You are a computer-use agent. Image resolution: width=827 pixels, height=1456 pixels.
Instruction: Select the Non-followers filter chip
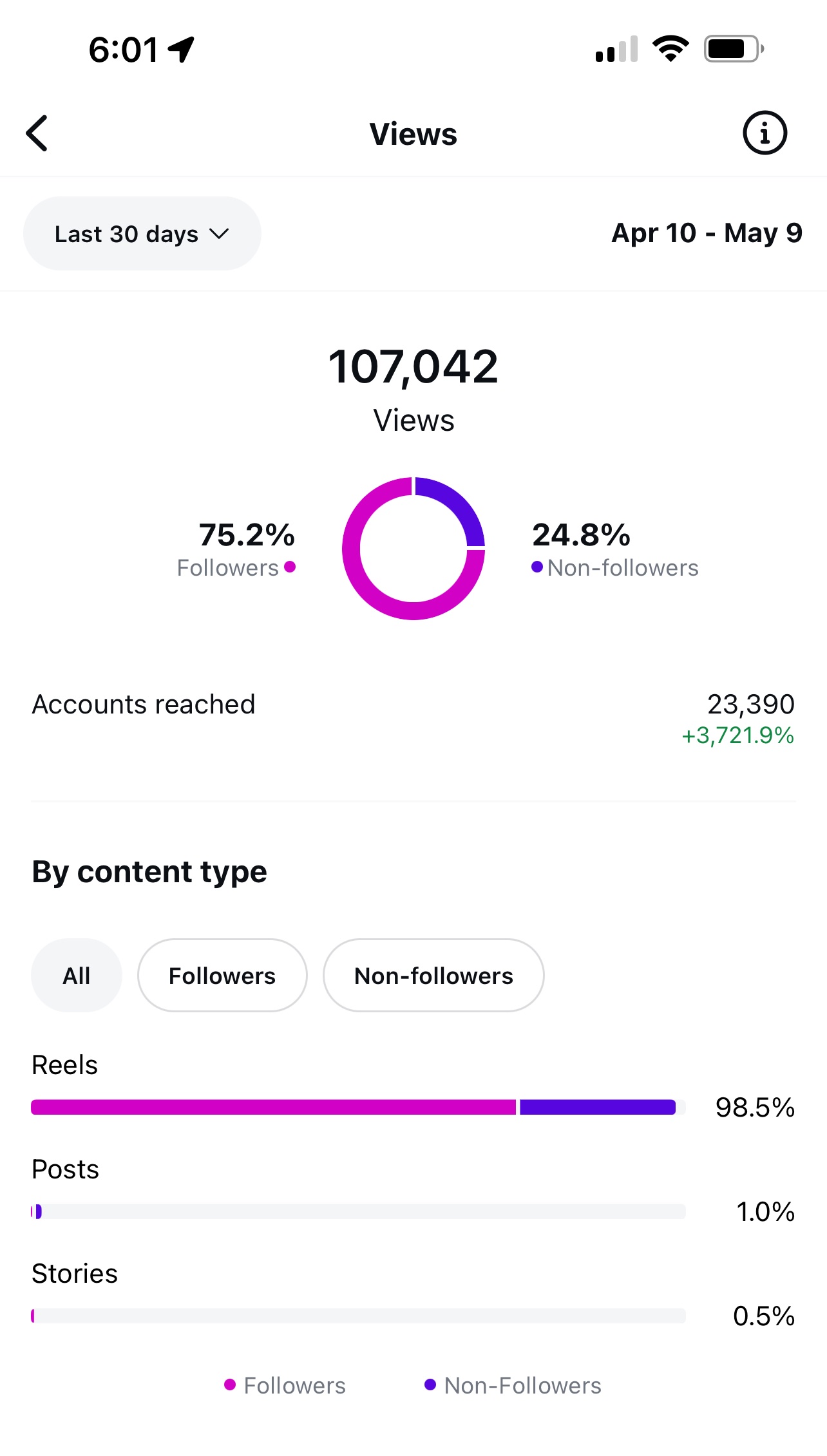[433, 975]
